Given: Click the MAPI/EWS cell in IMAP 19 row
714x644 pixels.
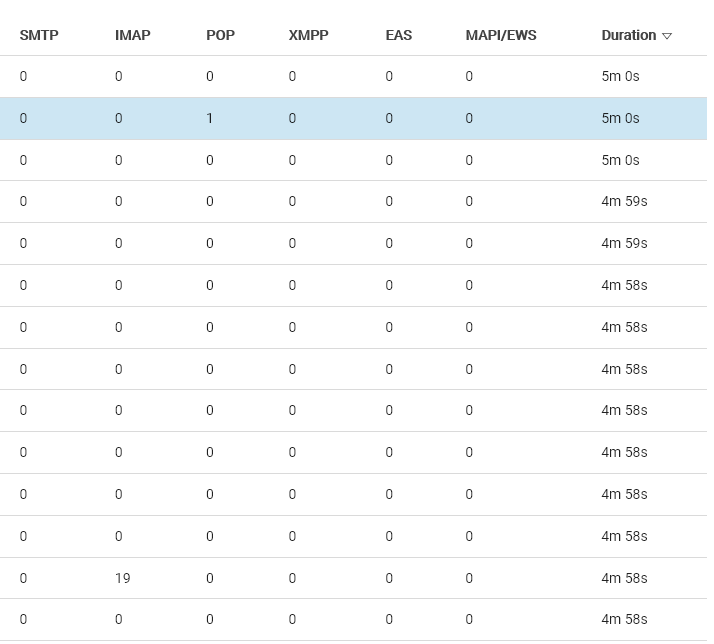Looking at the screenshot, I should pyautogui.click(x=469, y=578).
